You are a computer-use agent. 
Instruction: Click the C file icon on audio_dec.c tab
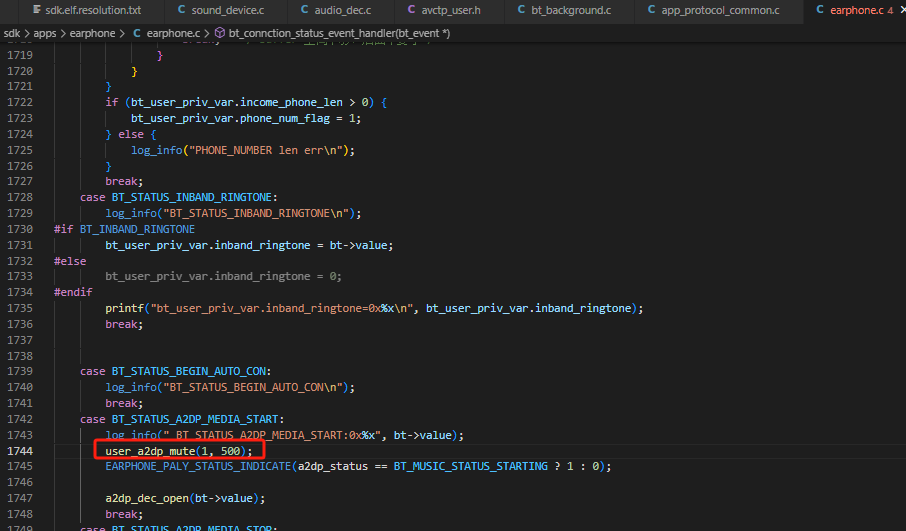pyautogui.click(x=305, y=10)
